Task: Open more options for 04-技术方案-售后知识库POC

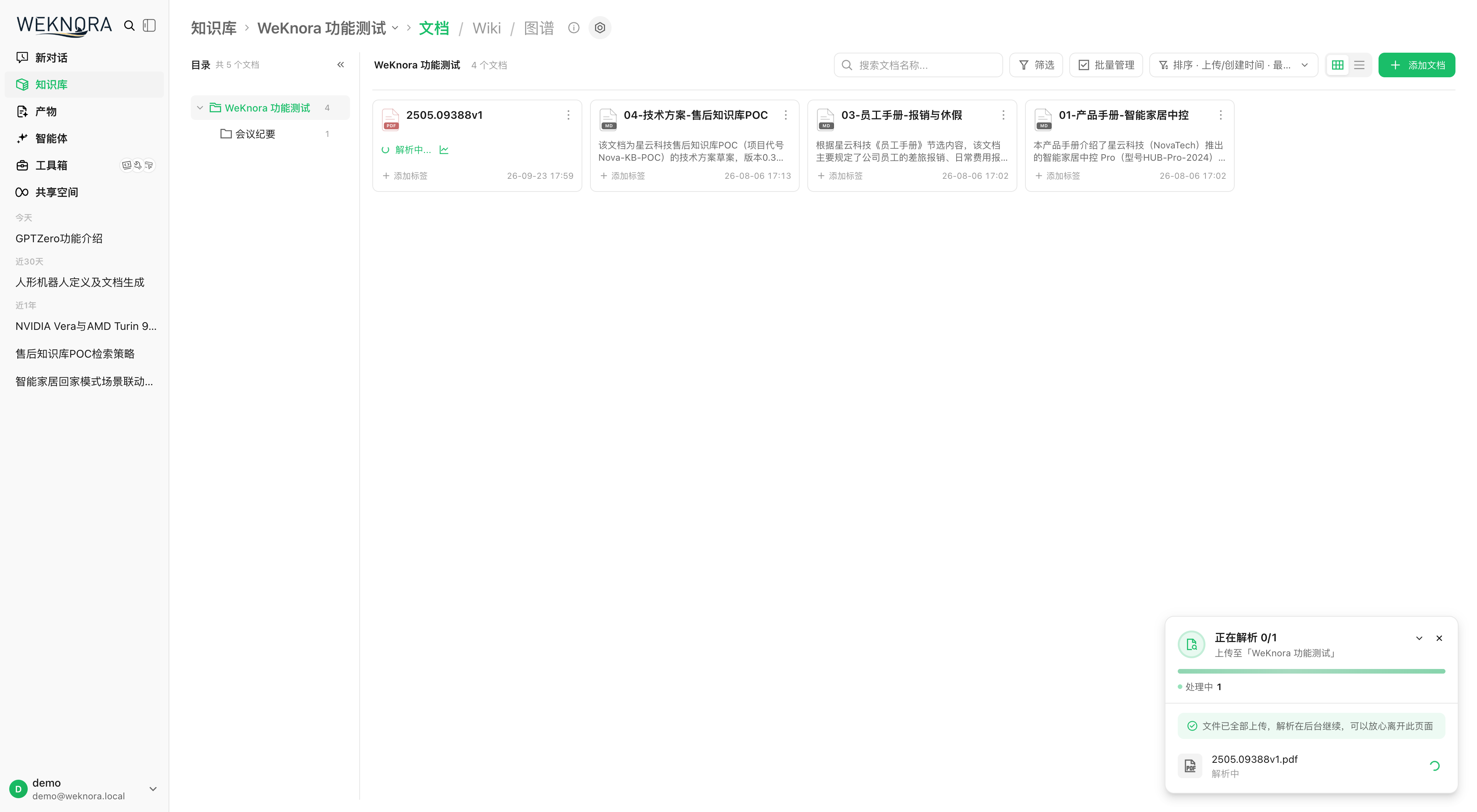Action: coord(785,115)
